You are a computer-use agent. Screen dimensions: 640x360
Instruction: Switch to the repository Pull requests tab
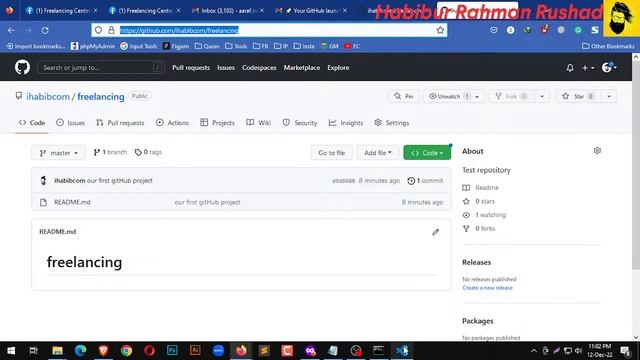click(x=120, y=123)
